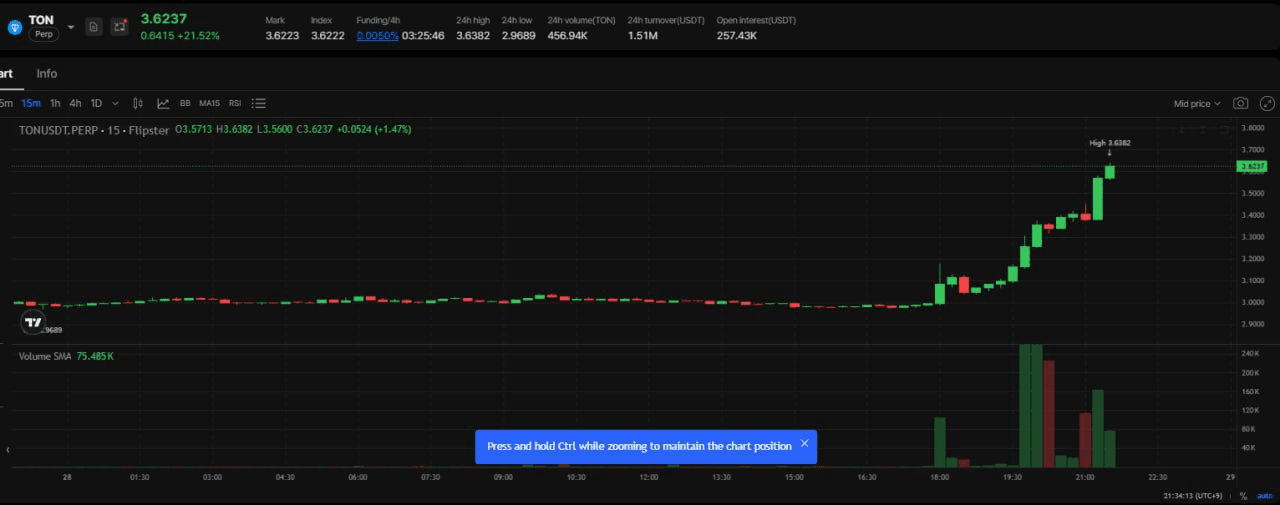Click the list settings icon after RSI
Image resolution: width=1280 pixels, height=505 pixels.
tap(259, 103)
